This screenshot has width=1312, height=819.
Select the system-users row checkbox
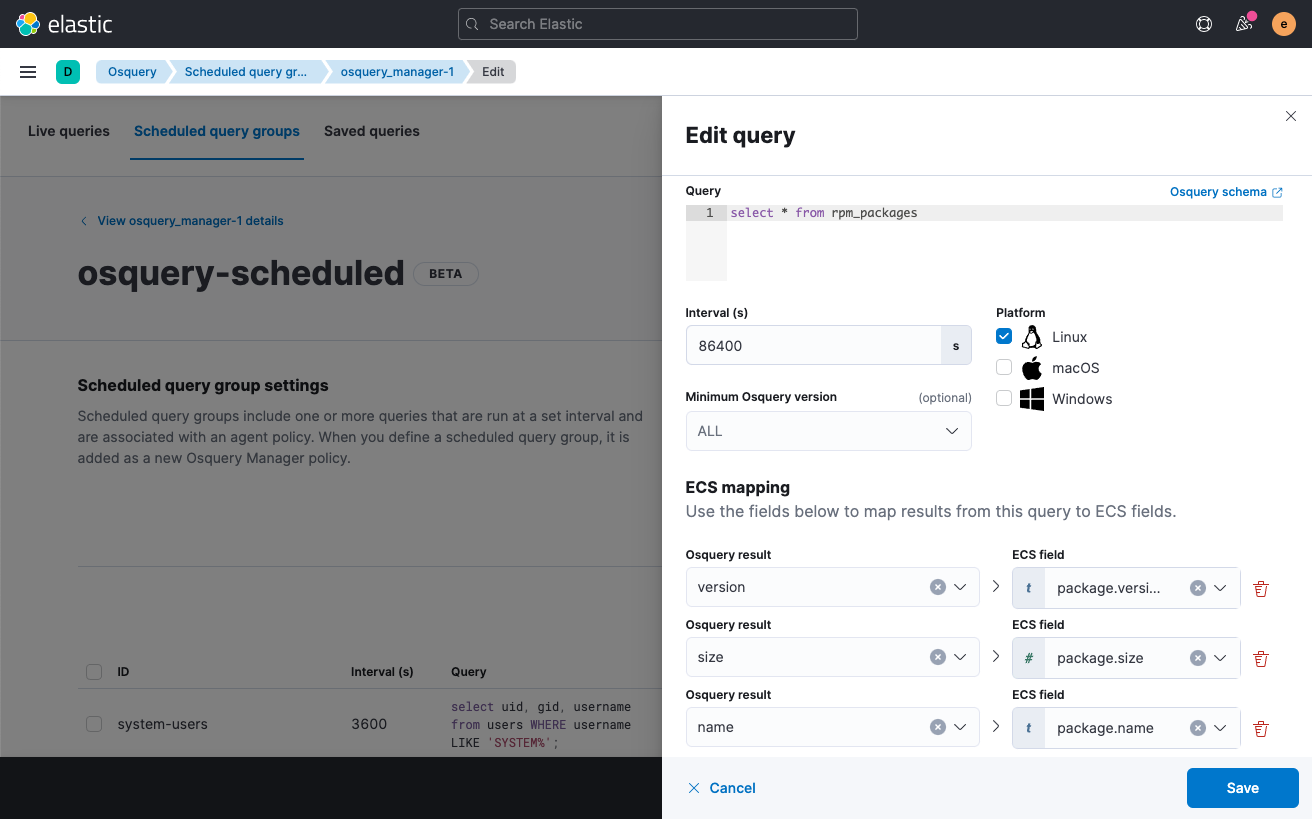94,724
